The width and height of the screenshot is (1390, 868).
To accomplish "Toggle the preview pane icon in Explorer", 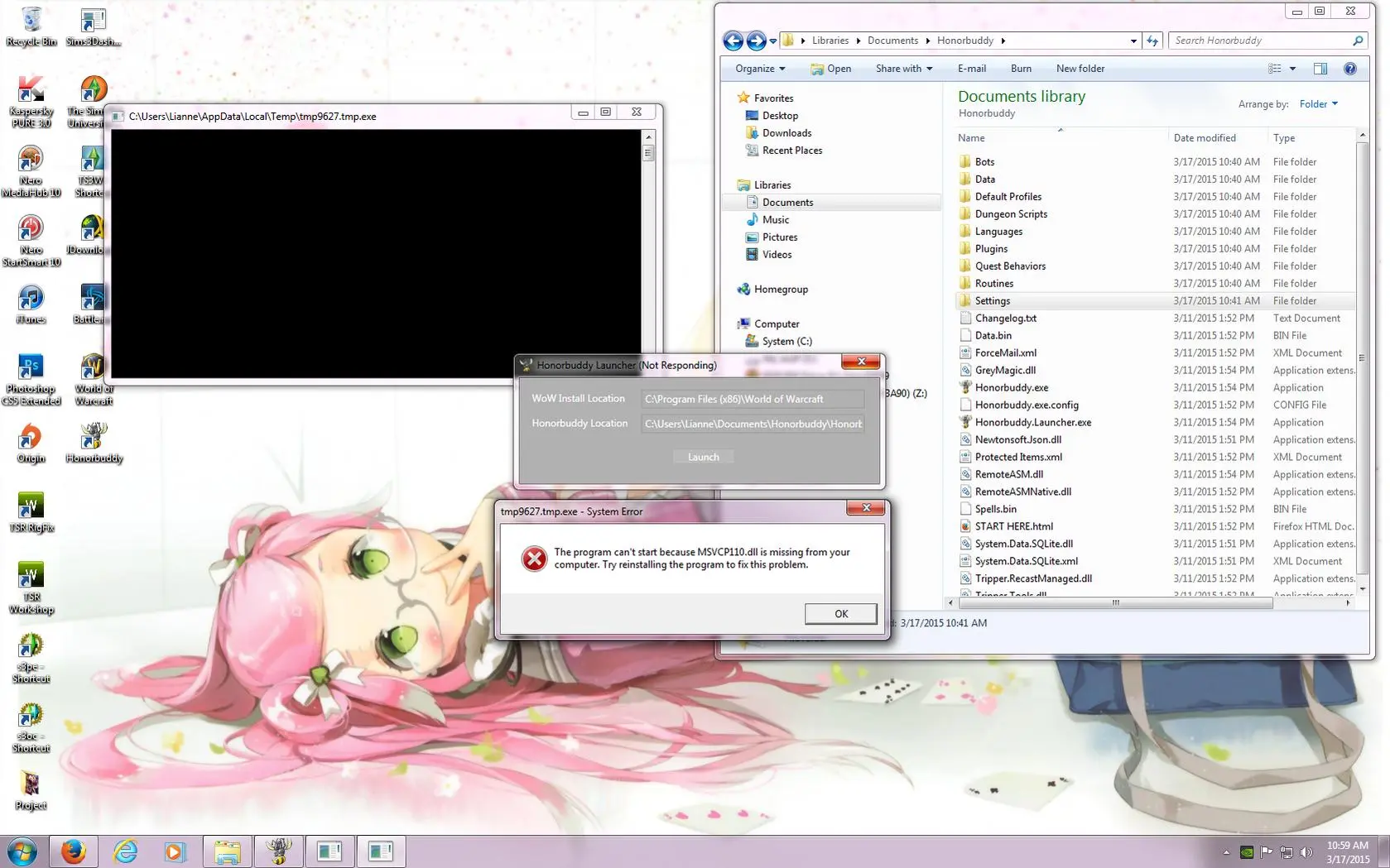I will pos(1320,69).
